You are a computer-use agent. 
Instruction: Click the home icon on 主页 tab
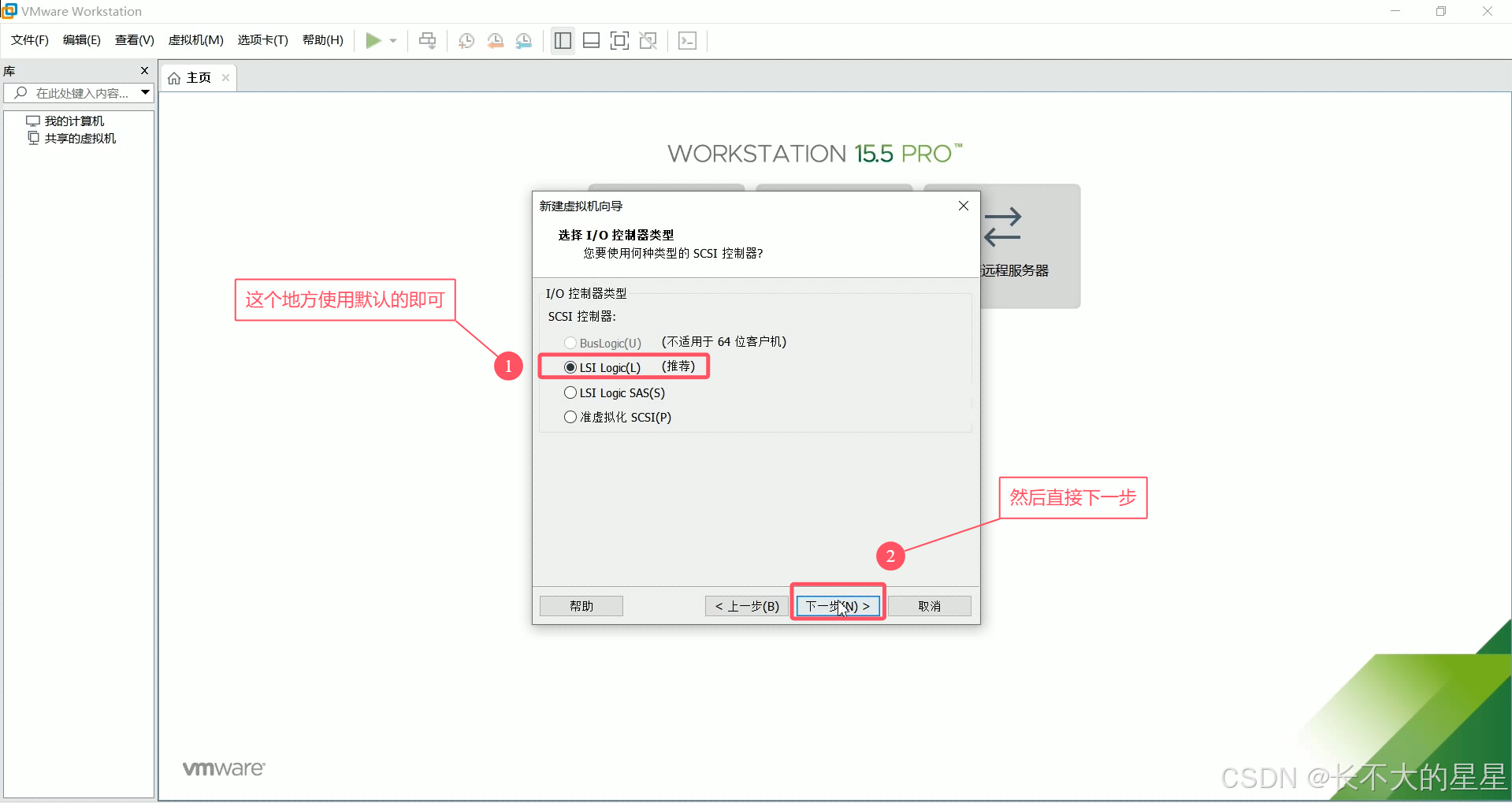[174, 78]
